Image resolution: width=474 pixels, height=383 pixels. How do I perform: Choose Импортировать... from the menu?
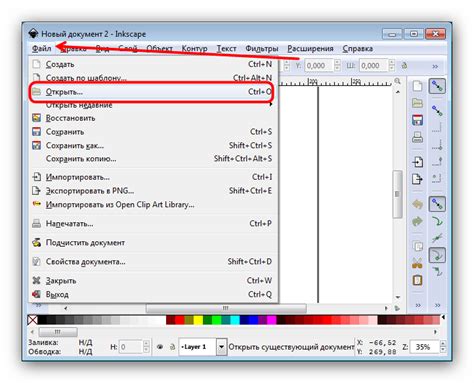coord(154,177)
